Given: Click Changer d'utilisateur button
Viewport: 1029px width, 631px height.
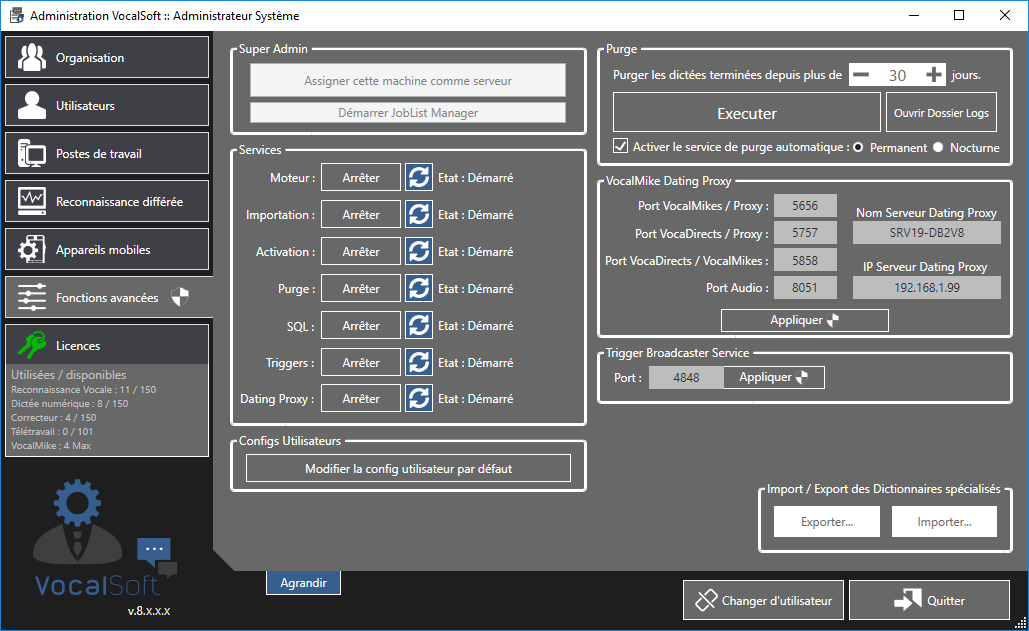Looking at the screenshot, I should point(763,600).
